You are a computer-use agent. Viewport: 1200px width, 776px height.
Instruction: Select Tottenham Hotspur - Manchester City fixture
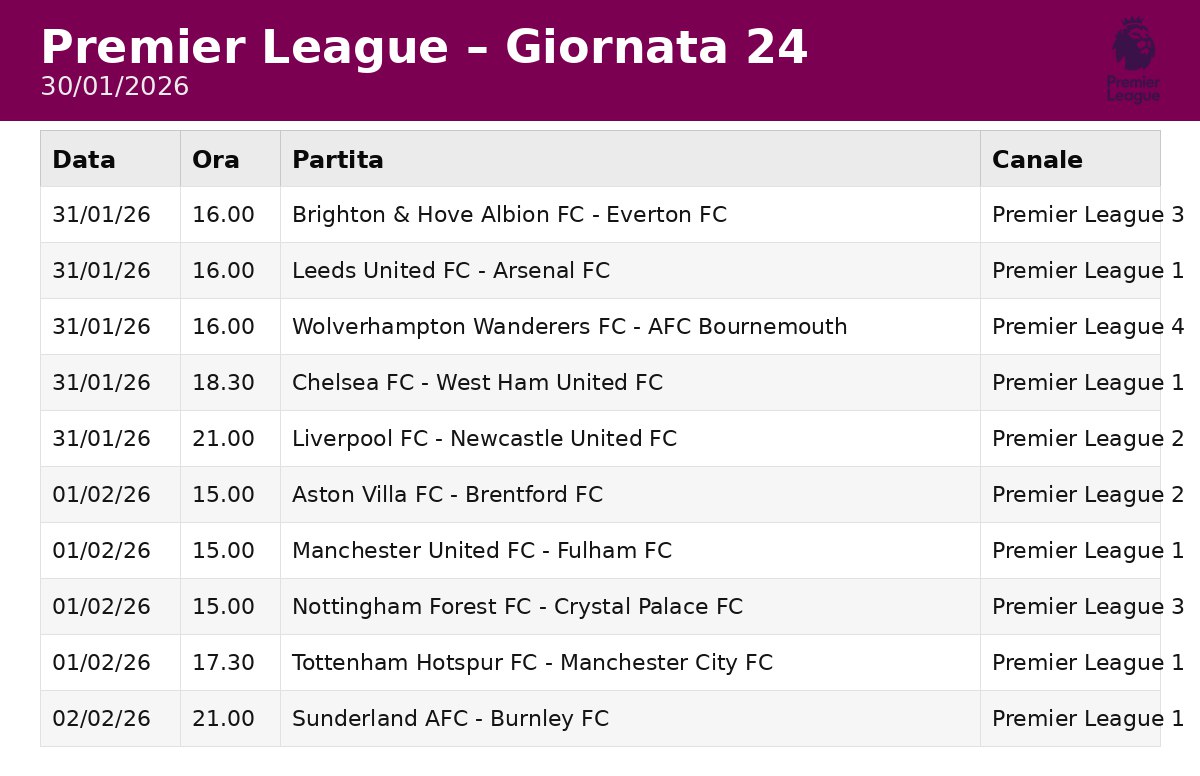point(600,662)
